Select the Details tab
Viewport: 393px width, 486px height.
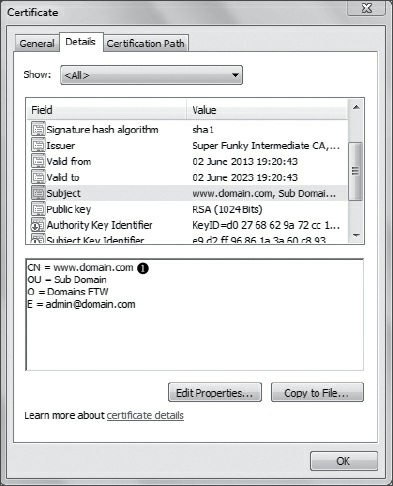(x=81, y=42)
